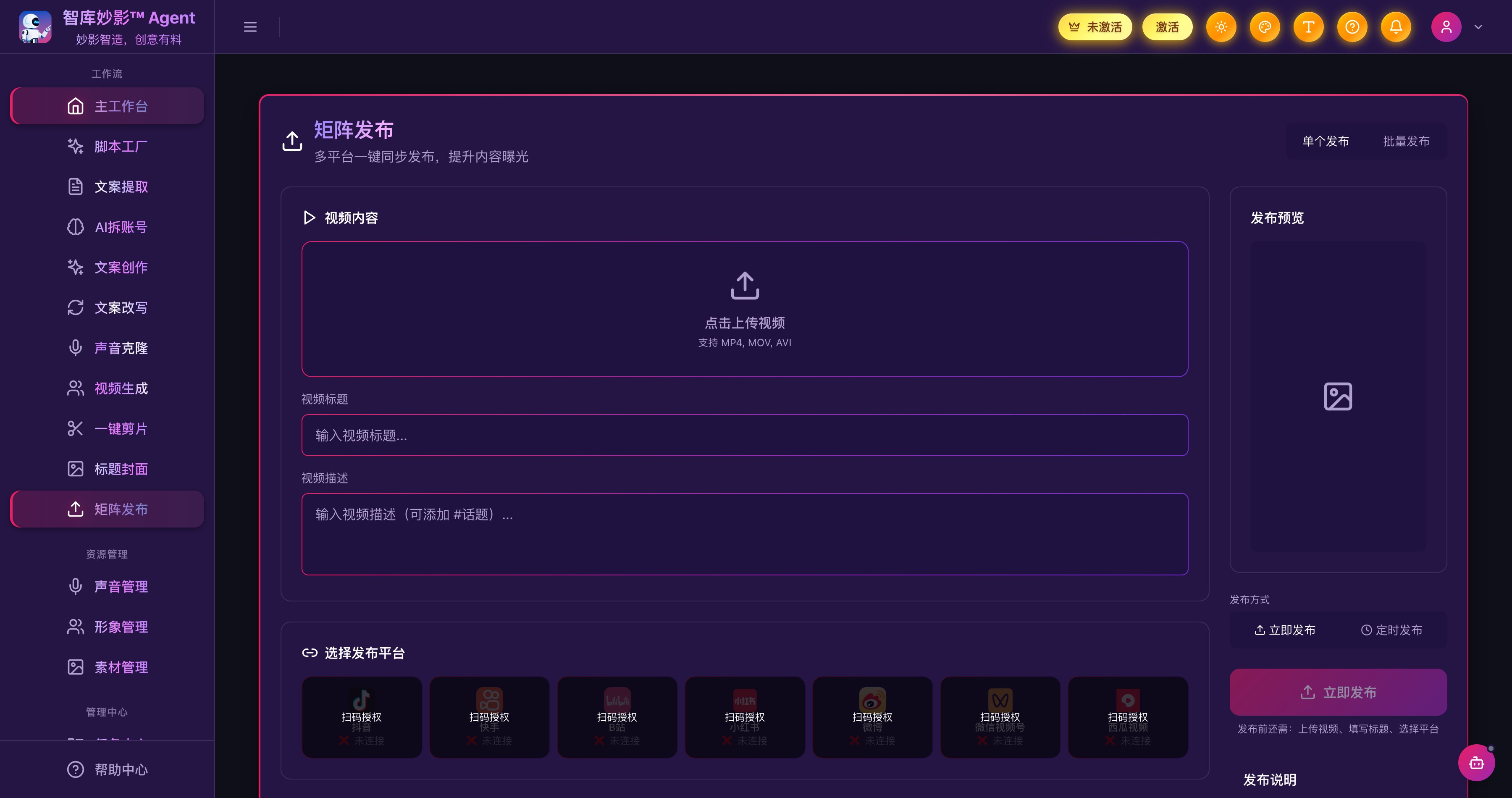Viewport: 1512px width, 798px height.
Task: Click the large 立即发布 submit button
Action: click(x=1338, y=693)
